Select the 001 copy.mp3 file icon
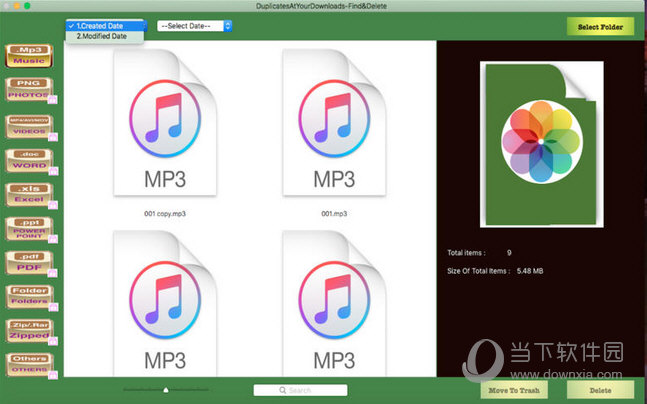The height and width of the screenshot is (404, 647). click(165, 122)
